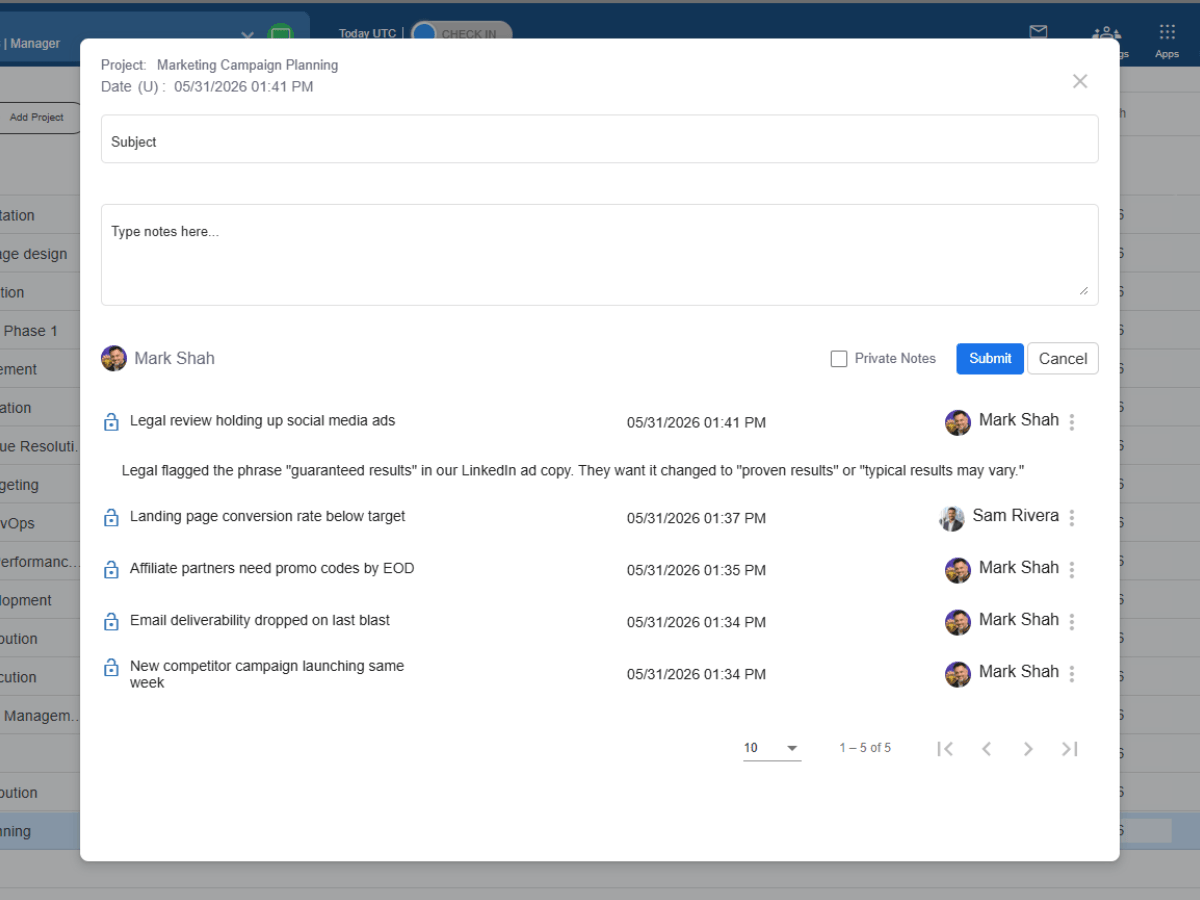Click the Legal flagged note body text

[573, 470]
